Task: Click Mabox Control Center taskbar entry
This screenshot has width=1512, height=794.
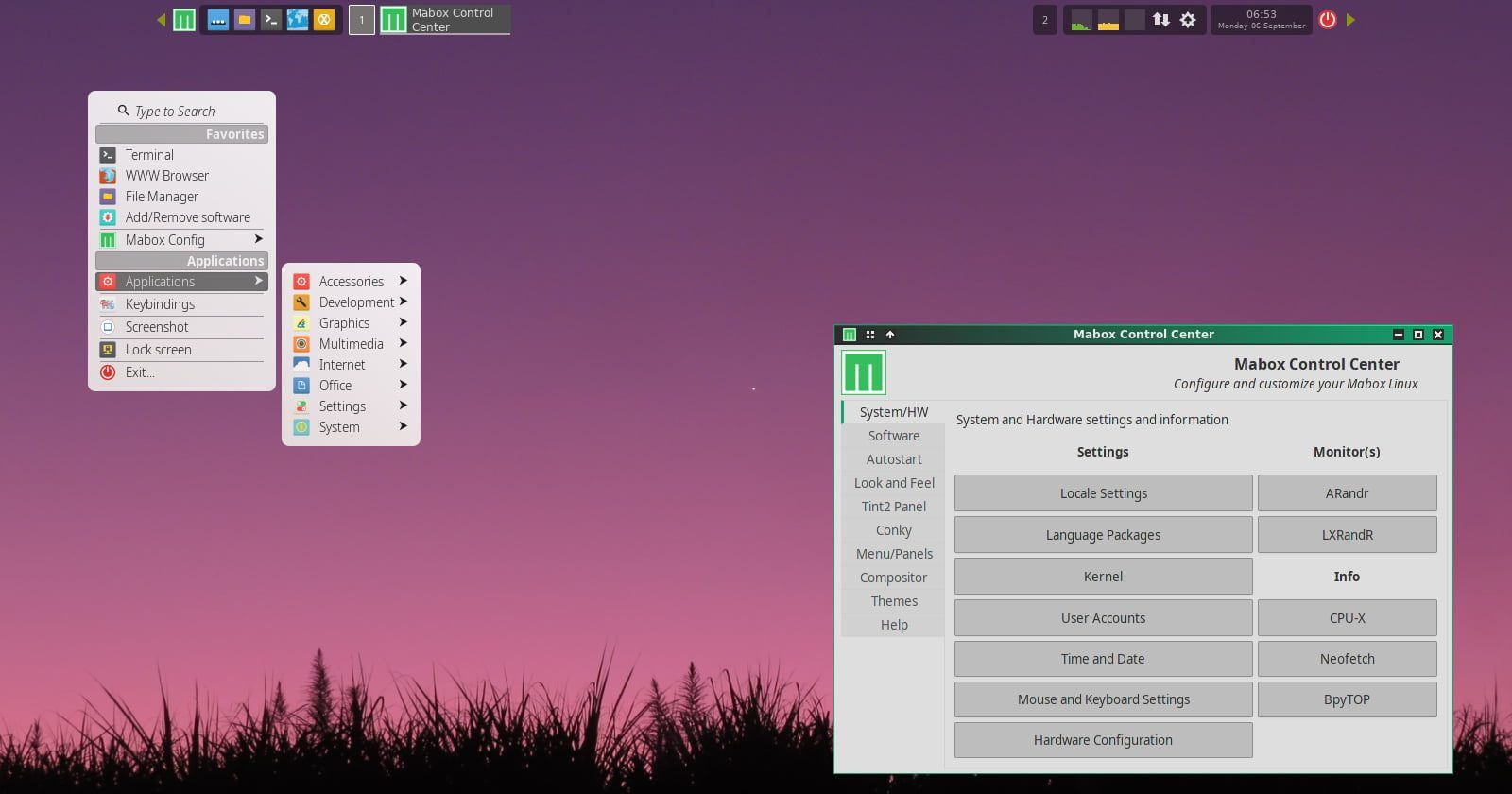Action: 444,20
